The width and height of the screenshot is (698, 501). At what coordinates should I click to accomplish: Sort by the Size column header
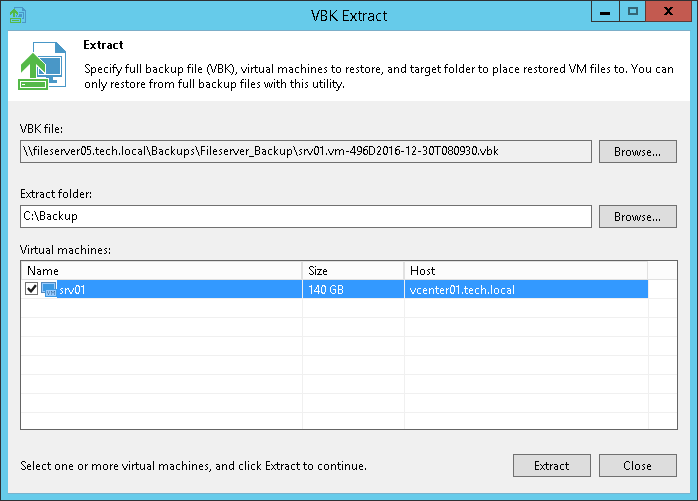(x=352, y=270)
